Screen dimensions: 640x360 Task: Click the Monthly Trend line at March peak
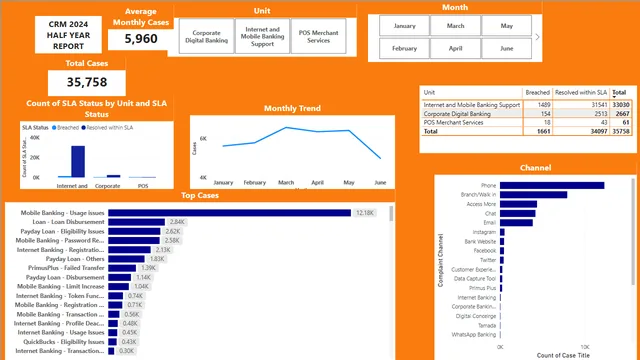click(x=286, y=128)
